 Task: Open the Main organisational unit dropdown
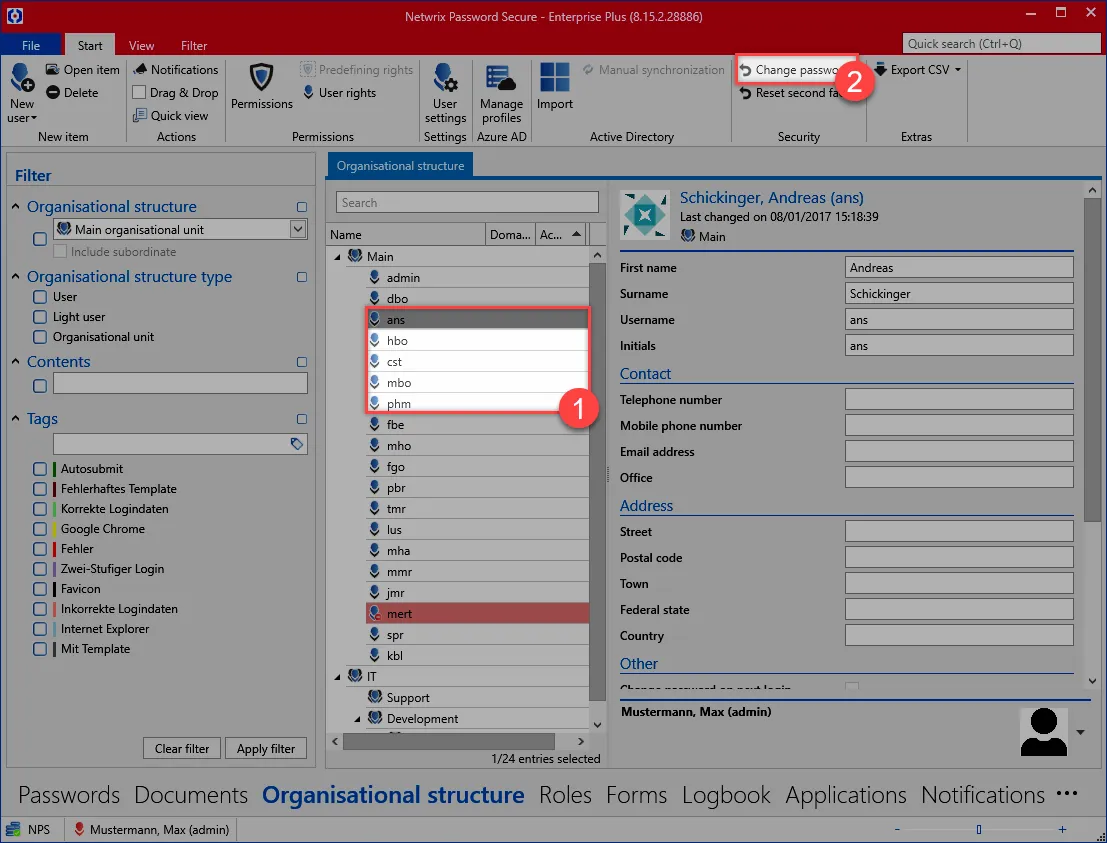(x=298, y=229)
